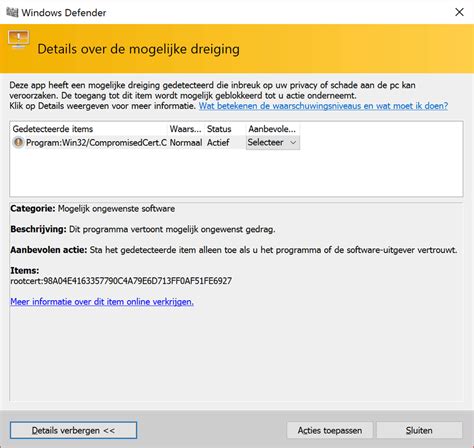The image size is (474, 448).
Task: Click the Windows Defender title bar icon
Action: click(x=12, y=12)
